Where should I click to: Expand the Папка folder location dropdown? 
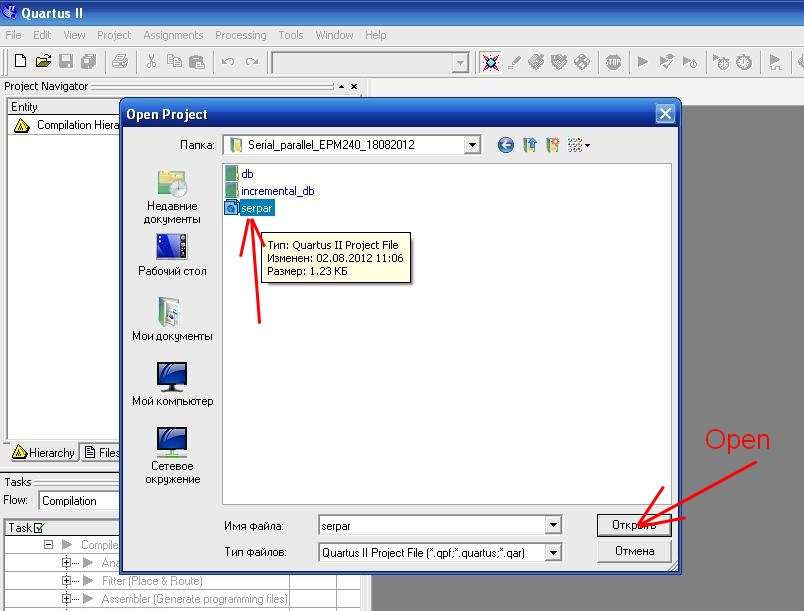click(x=472, y=145)
